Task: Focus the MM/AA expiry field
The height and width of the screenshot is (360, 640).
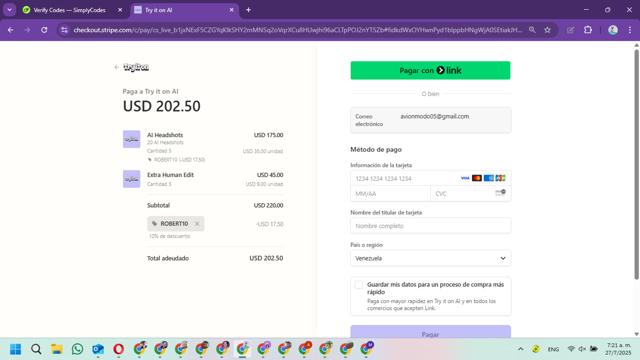Action: 390,193
